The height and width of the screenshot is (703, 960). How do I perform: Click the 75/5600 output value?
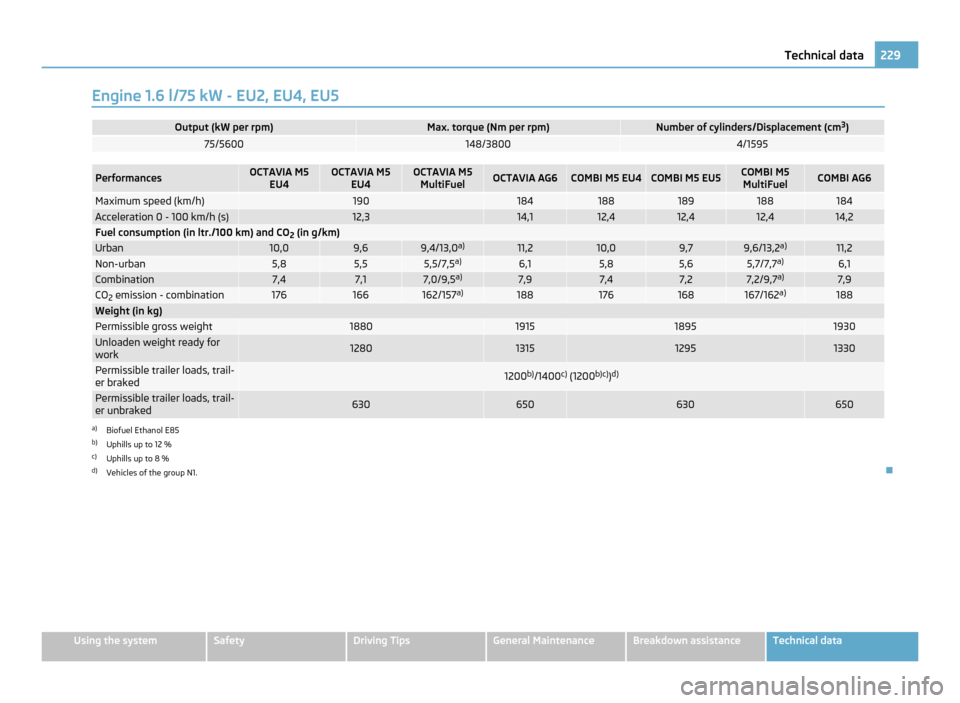click(223, 144)
